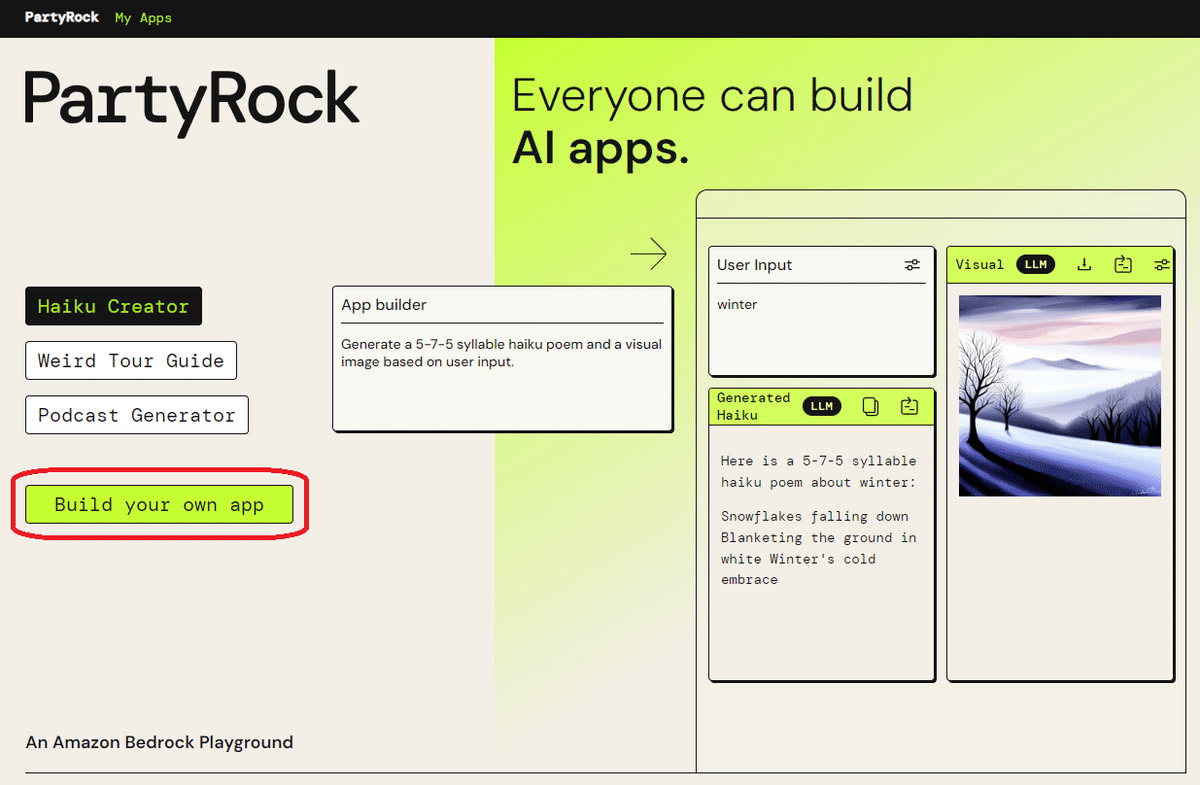Image resolution: width=1200 pixels, height=785 pixels.
Task: Copy the Generated Haiku text icon
Action: [x=871, y=406]
